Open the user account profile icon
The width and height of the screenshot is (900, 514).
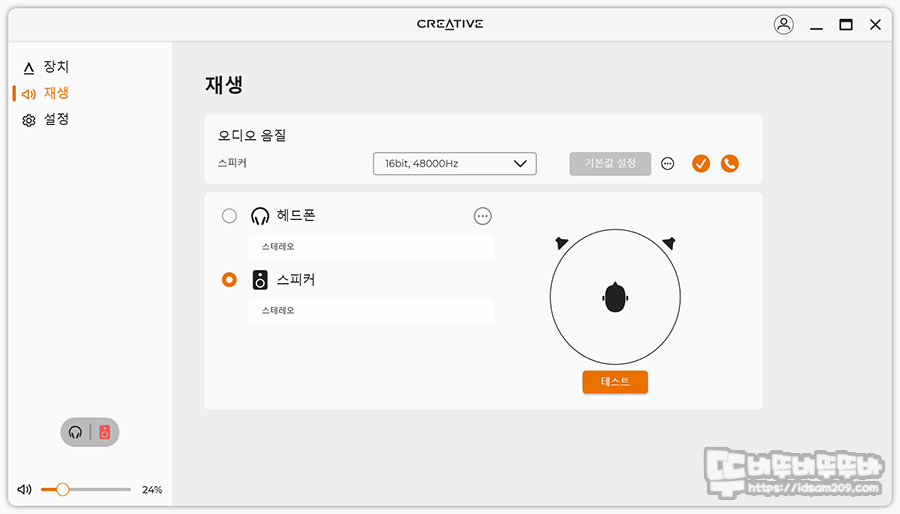[x=783, y=25]
